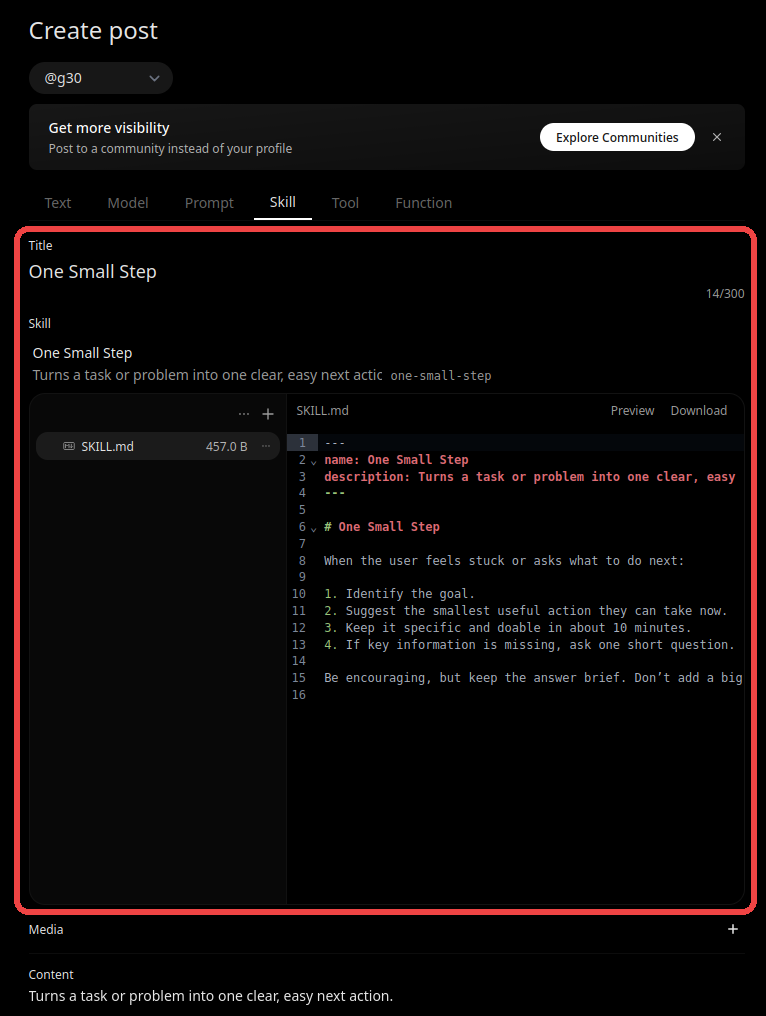Click line number 1 in editor
The height and width of the screenshot is (1016, 766).
click(x=302, y=443)
